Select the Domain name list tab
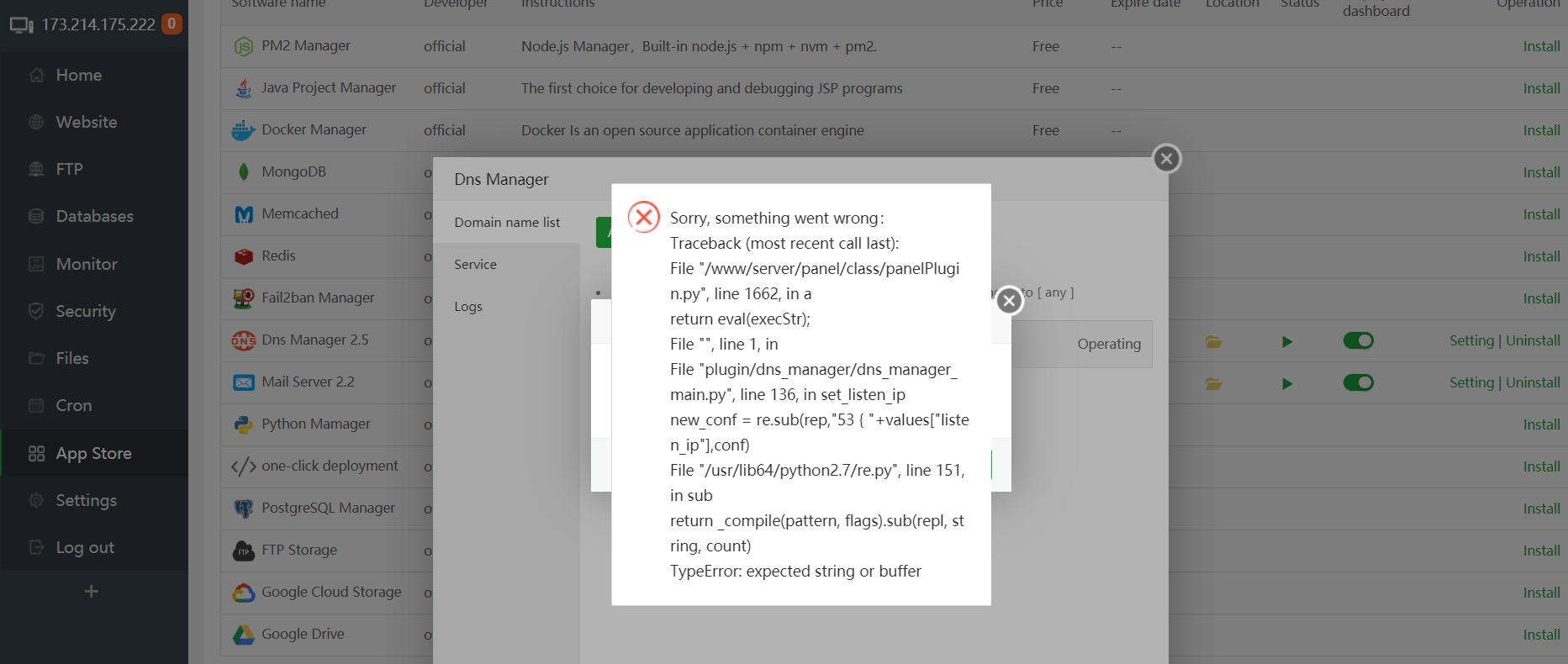 507,223
